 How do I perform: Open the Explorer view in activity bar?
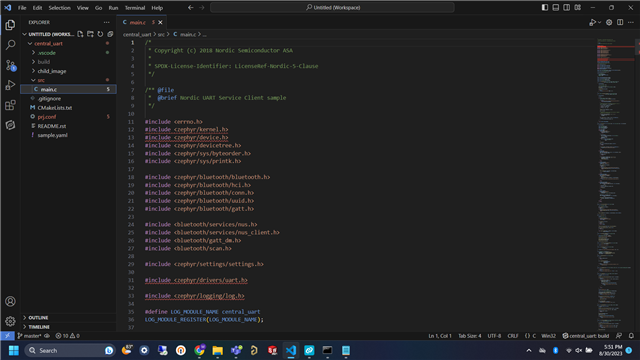tap(10, 25)
